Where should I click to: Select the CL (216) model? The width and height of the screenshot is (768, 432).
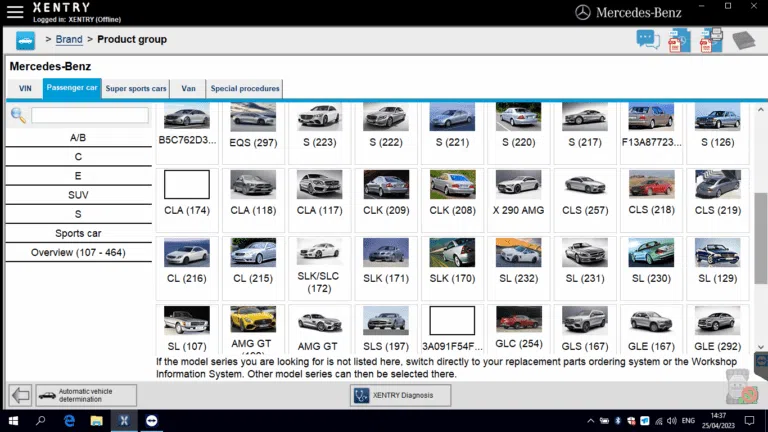[187, 267]
